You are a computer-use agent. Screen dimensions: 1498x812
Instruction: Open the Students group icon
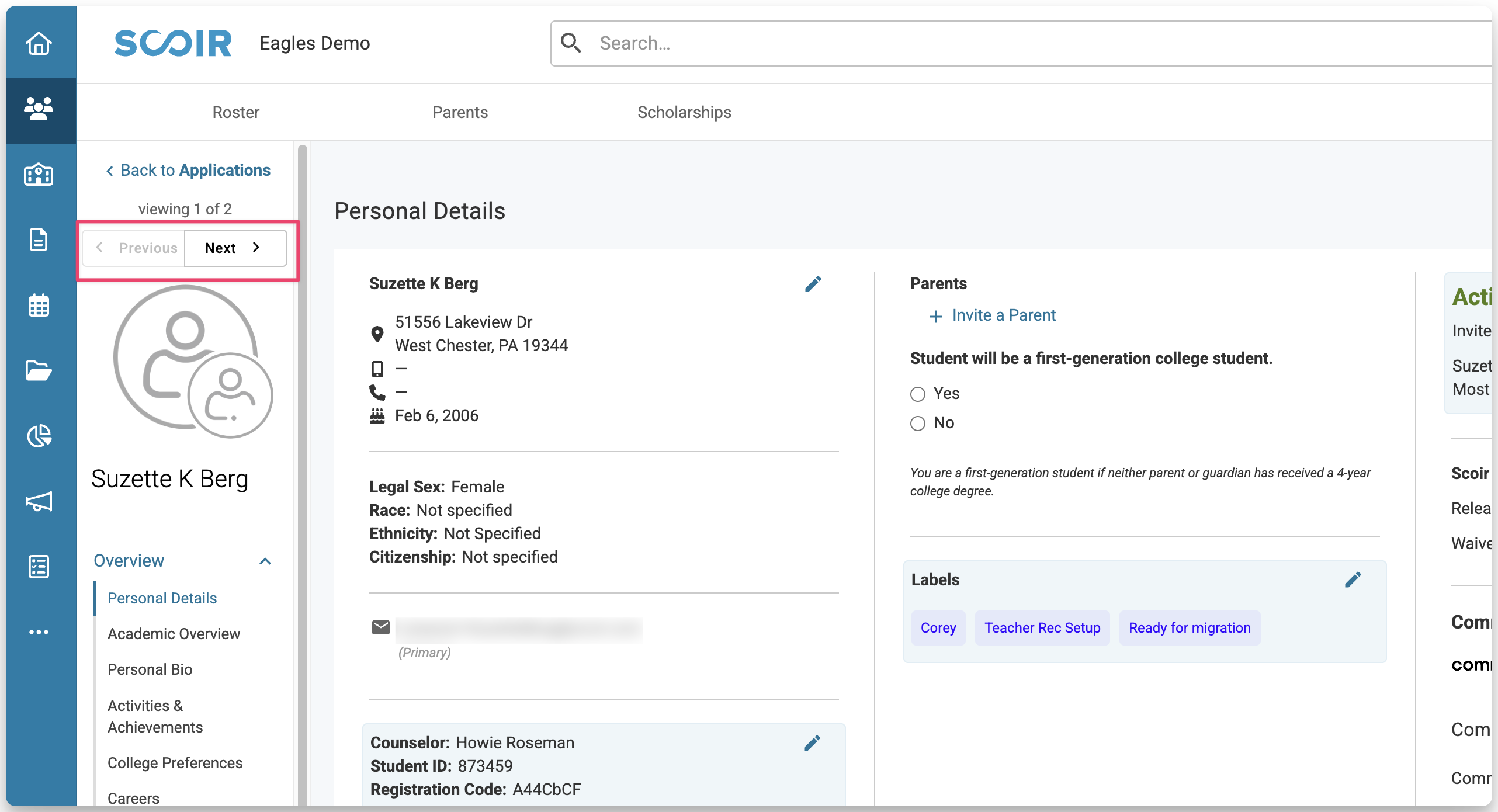pos(39,109)
